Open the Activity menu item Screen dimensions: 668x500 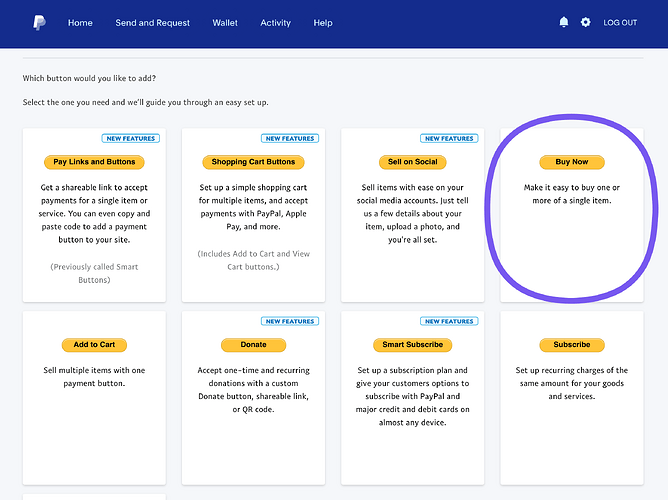276,23
